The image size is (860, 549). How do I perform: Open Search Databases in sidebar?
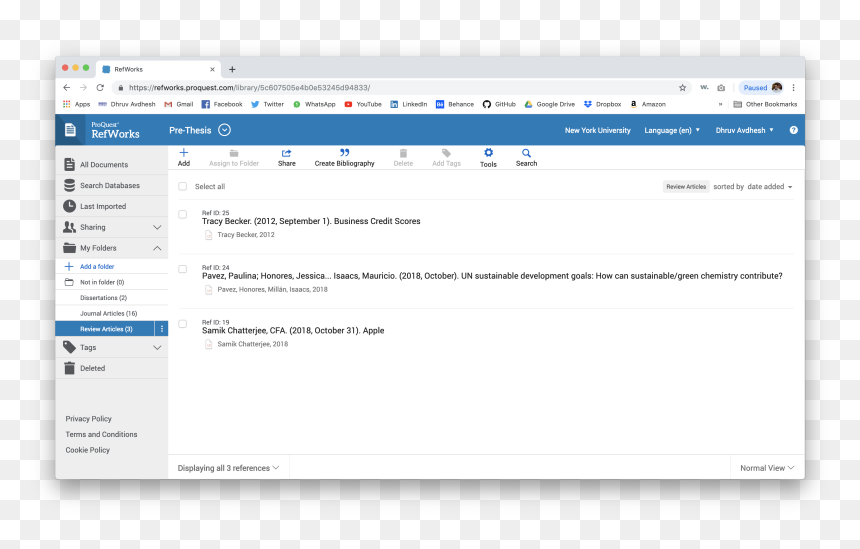click(x=112, y=185)
